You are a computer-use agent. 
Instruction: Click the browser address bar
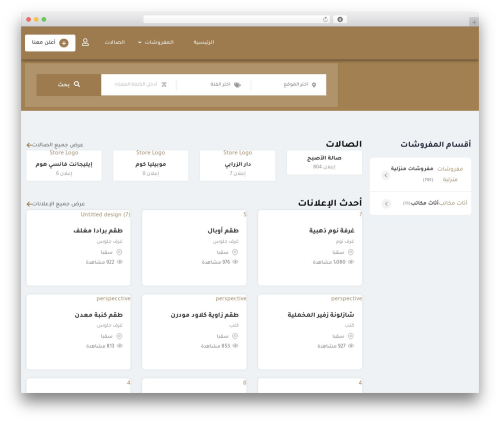tap(236, 19)
